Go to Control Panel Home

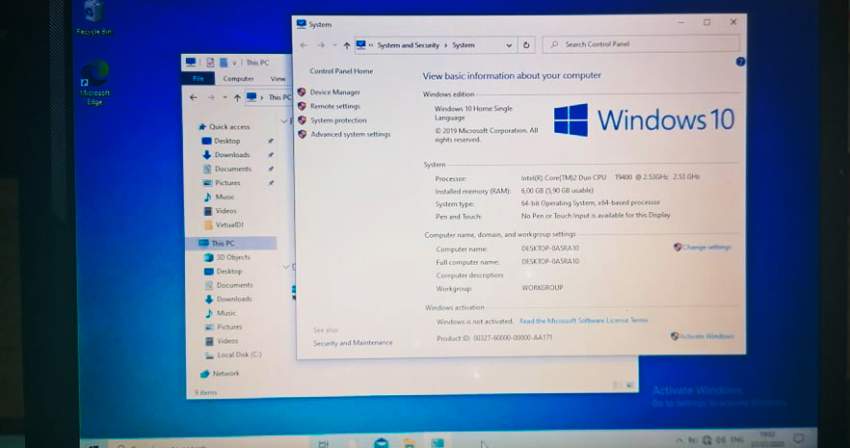(341, 71)
